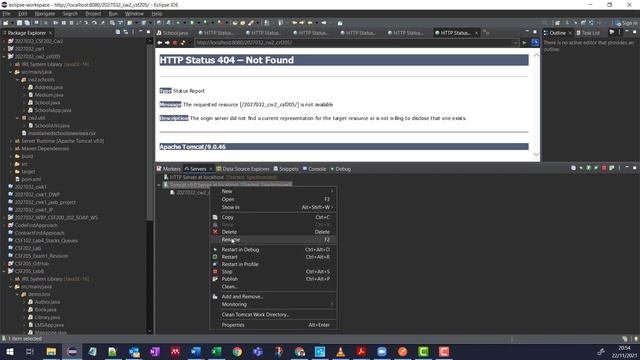The width and height of the screenshot is (640, 360).
Task: Switch to the Task List tab
Action: [588, 33]
